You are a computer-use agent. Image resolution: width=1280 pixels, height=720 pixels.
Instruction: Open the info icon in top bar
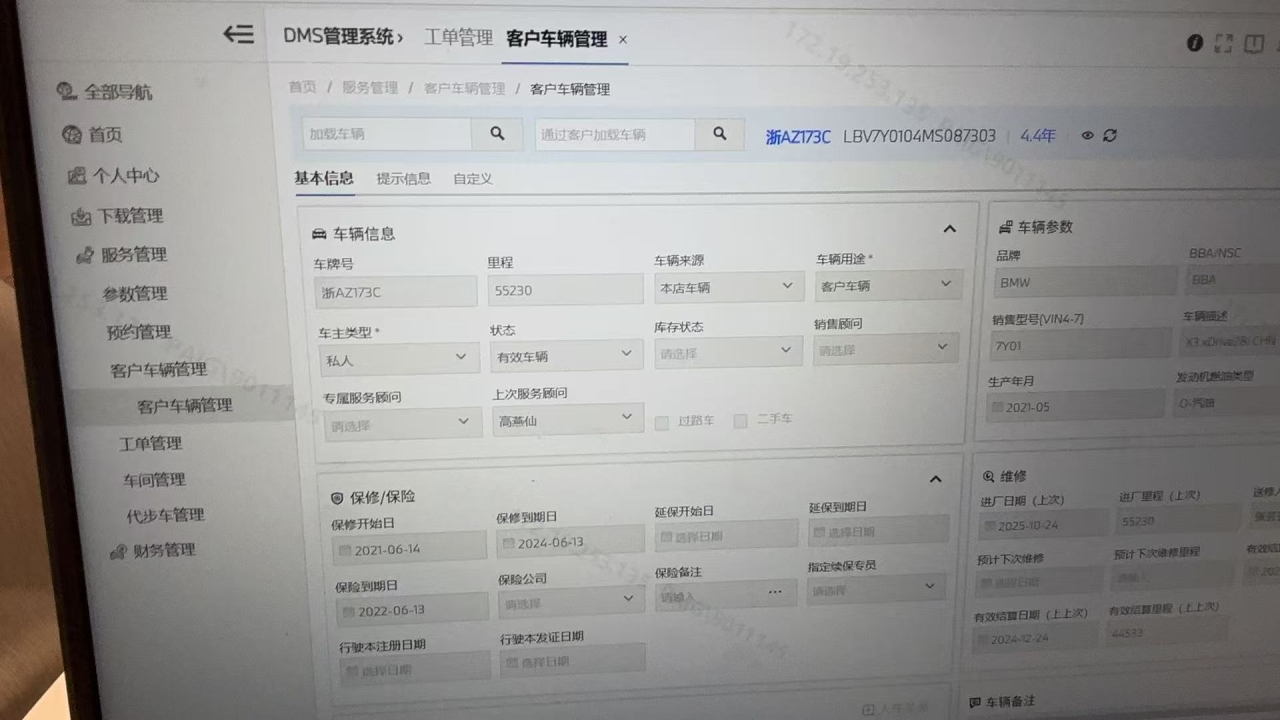(x=1194, y=43)
